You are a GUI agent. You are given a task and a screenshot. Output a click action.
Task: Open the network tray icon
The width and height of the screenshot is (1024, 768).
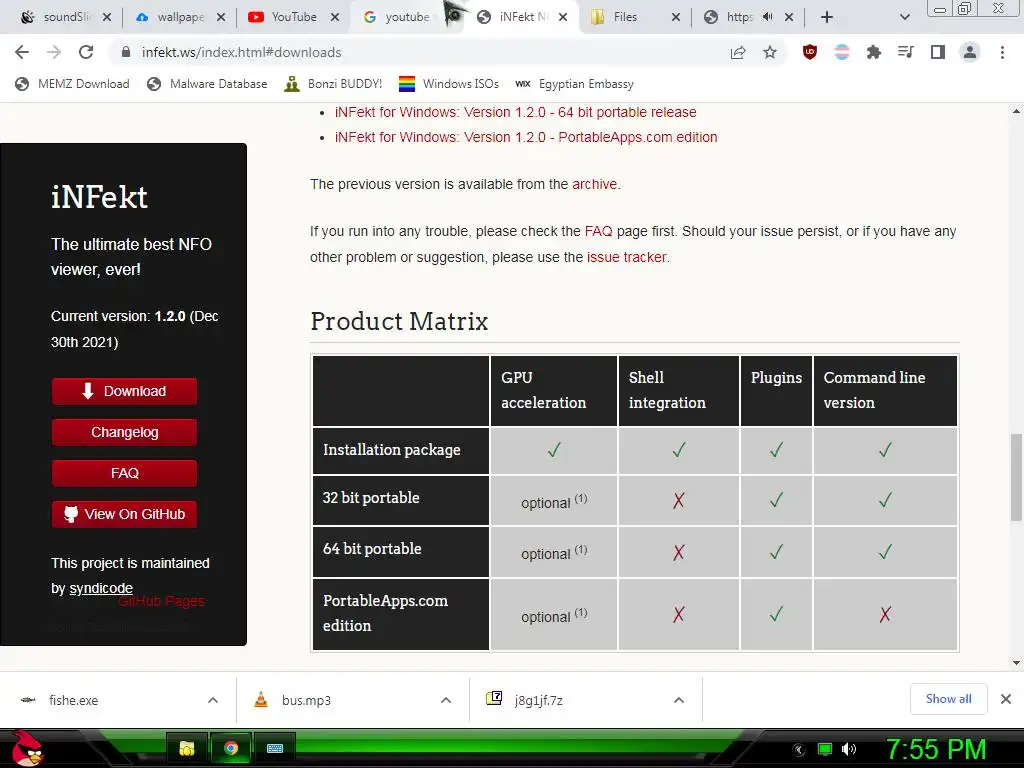coord(825,749)
